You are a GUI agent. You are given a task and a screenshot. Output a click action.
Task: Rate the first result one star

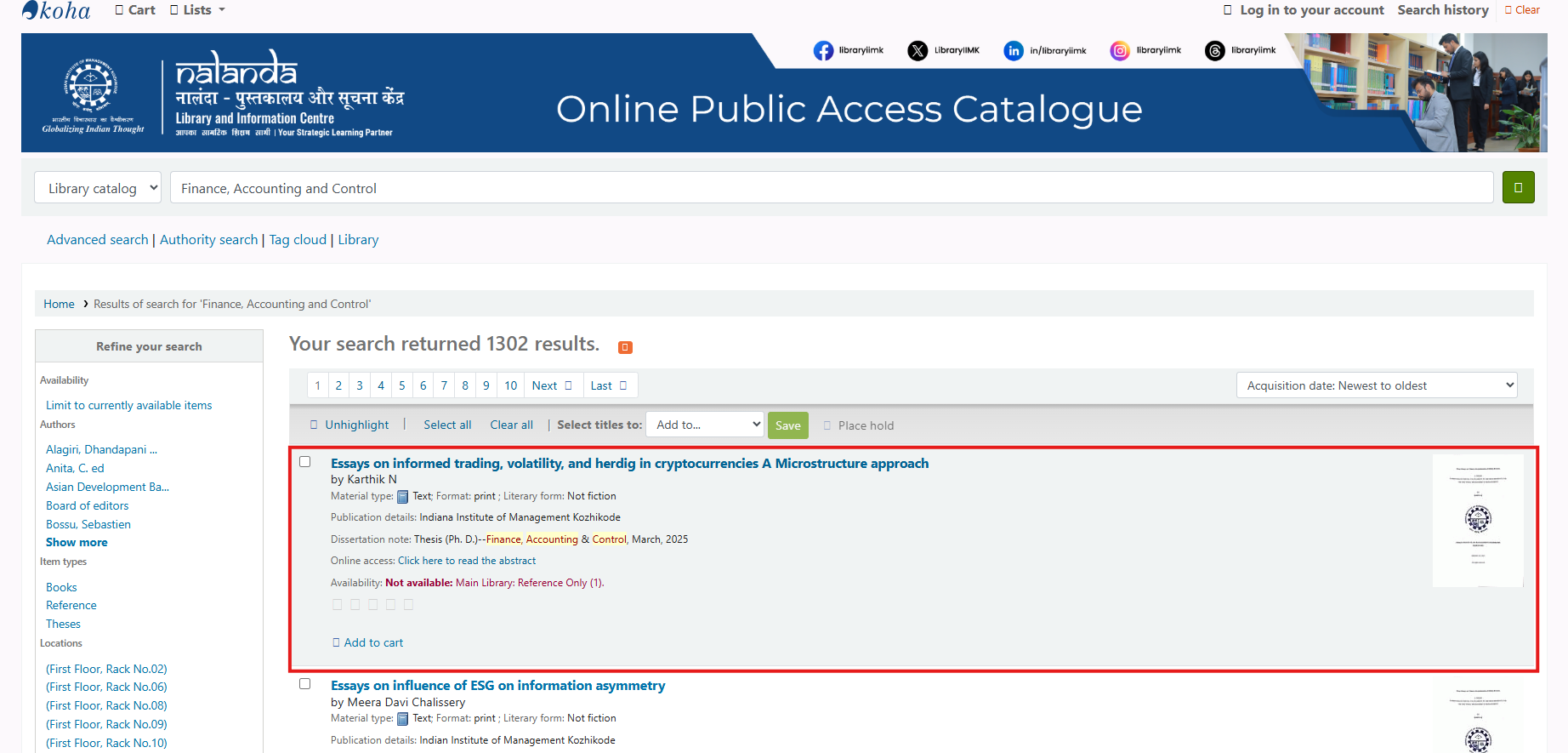338,605
